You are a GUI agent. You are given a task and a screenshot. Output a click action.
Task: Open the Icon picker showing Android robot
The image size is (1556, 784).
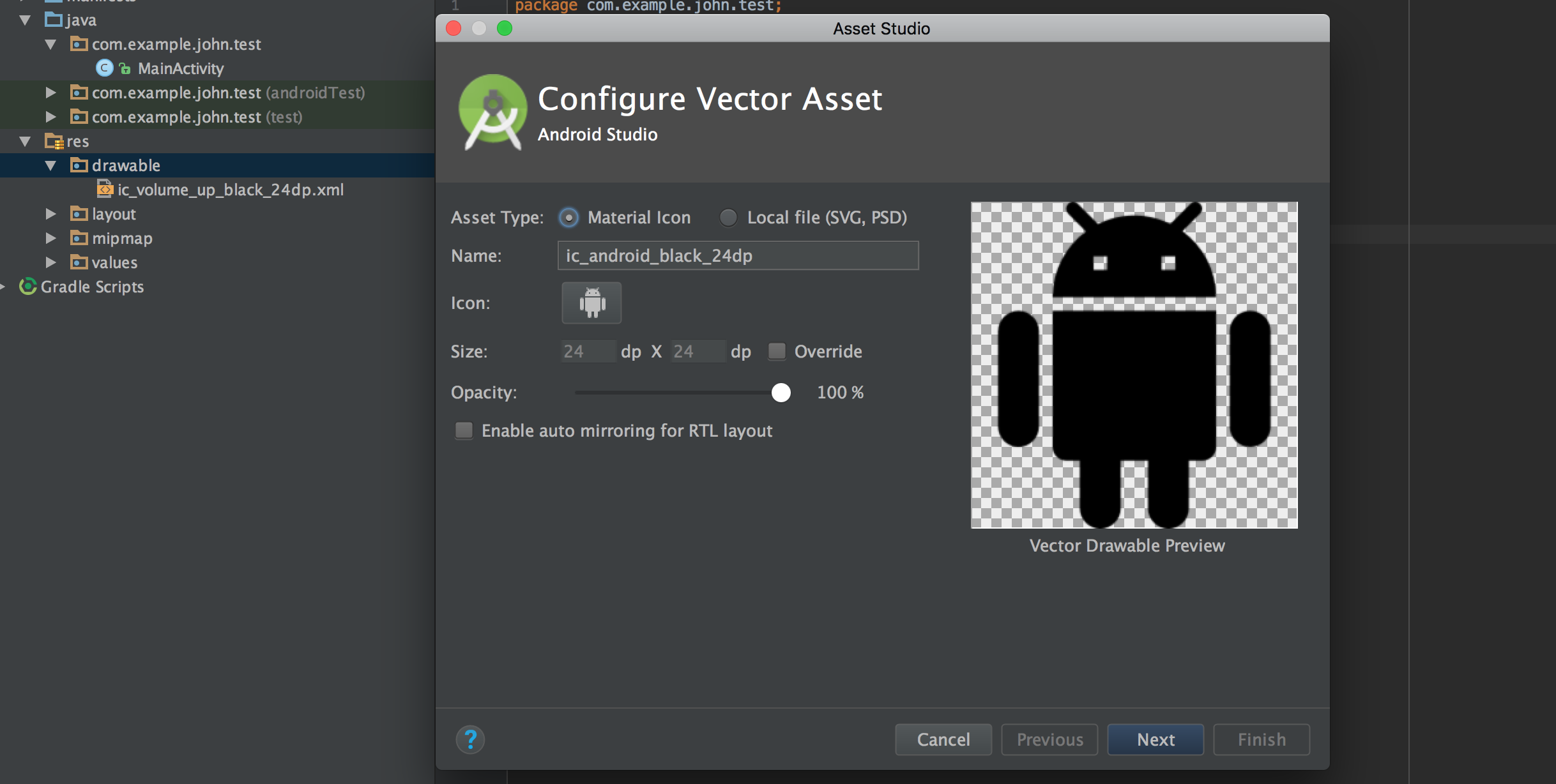coord(590,303)
